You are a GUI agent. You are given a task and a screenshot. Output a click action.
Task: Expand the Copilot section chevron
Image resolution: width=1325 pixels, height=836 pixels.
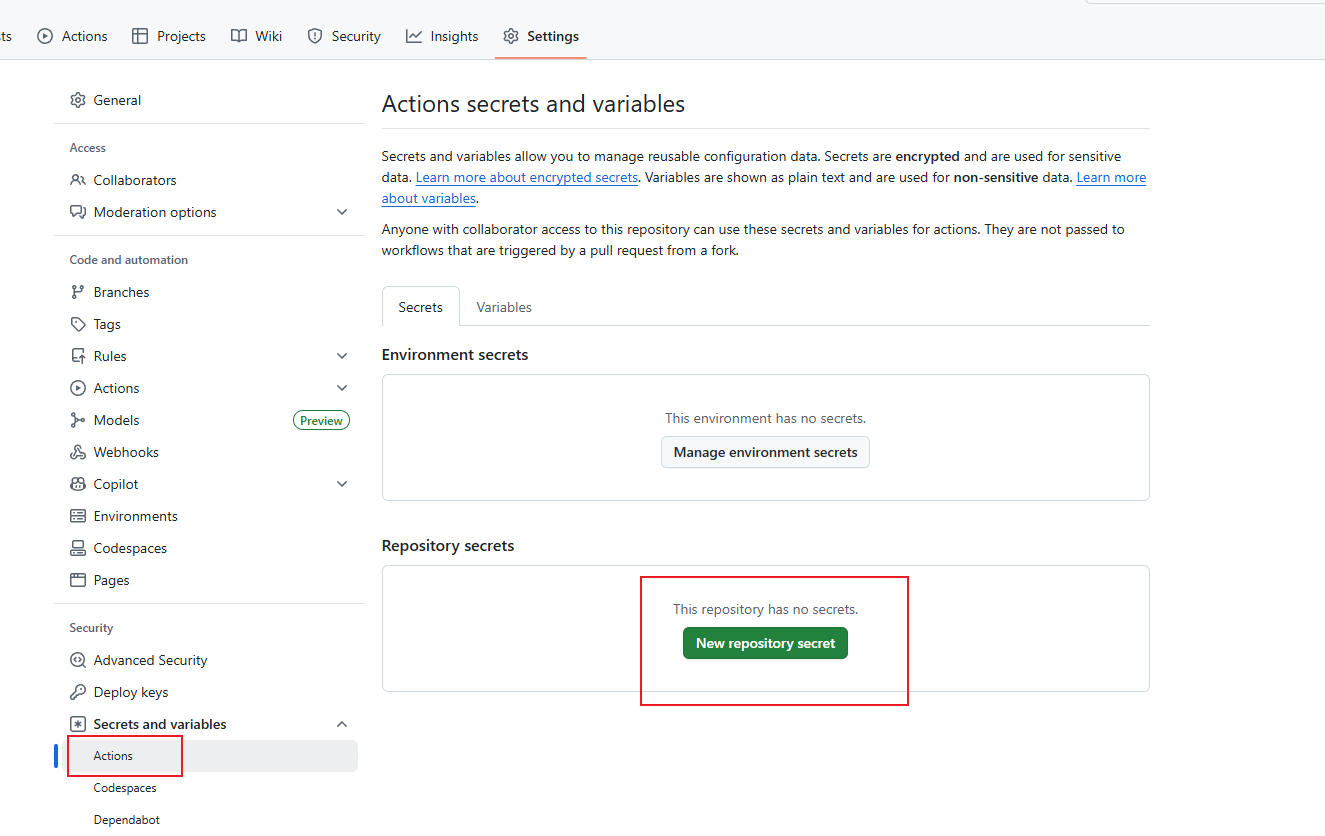(x=342, y=484)
